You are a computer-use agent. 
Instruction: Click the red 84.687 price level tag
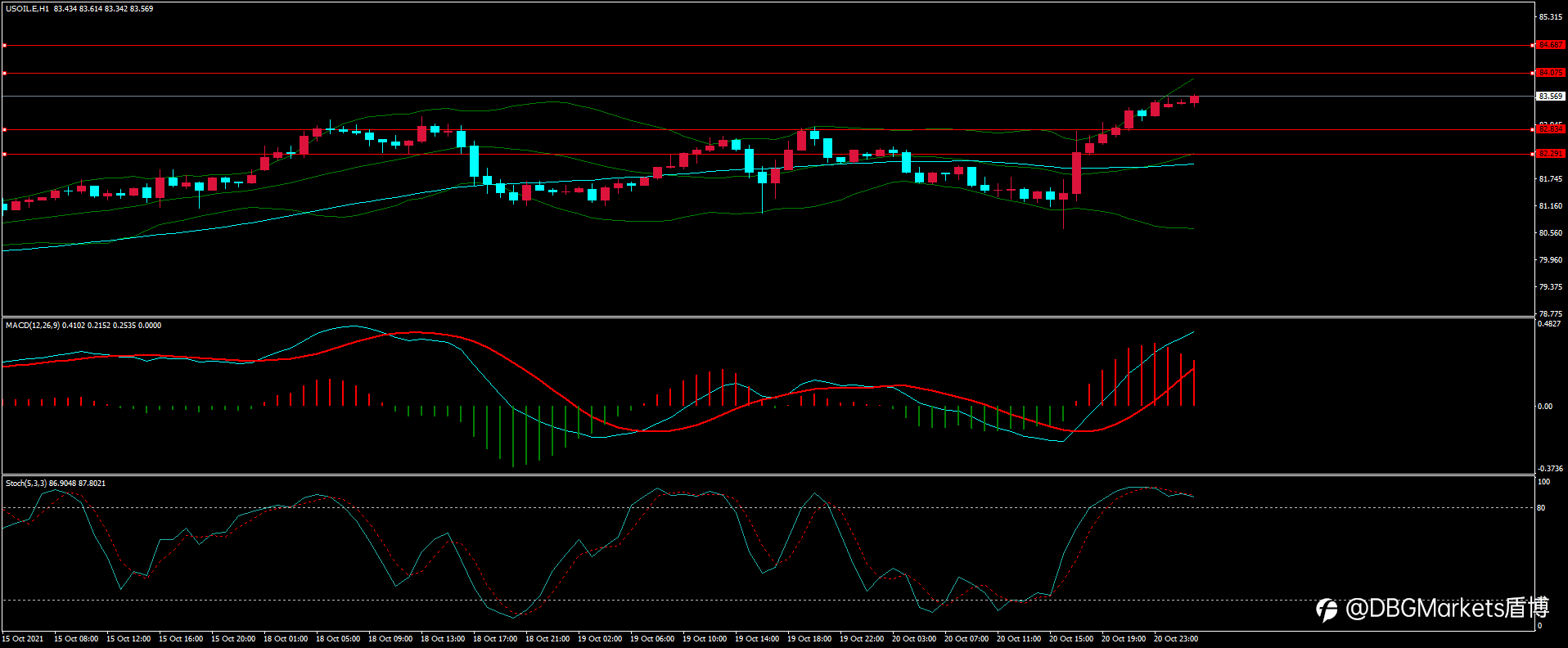(x=1551, y=45)
